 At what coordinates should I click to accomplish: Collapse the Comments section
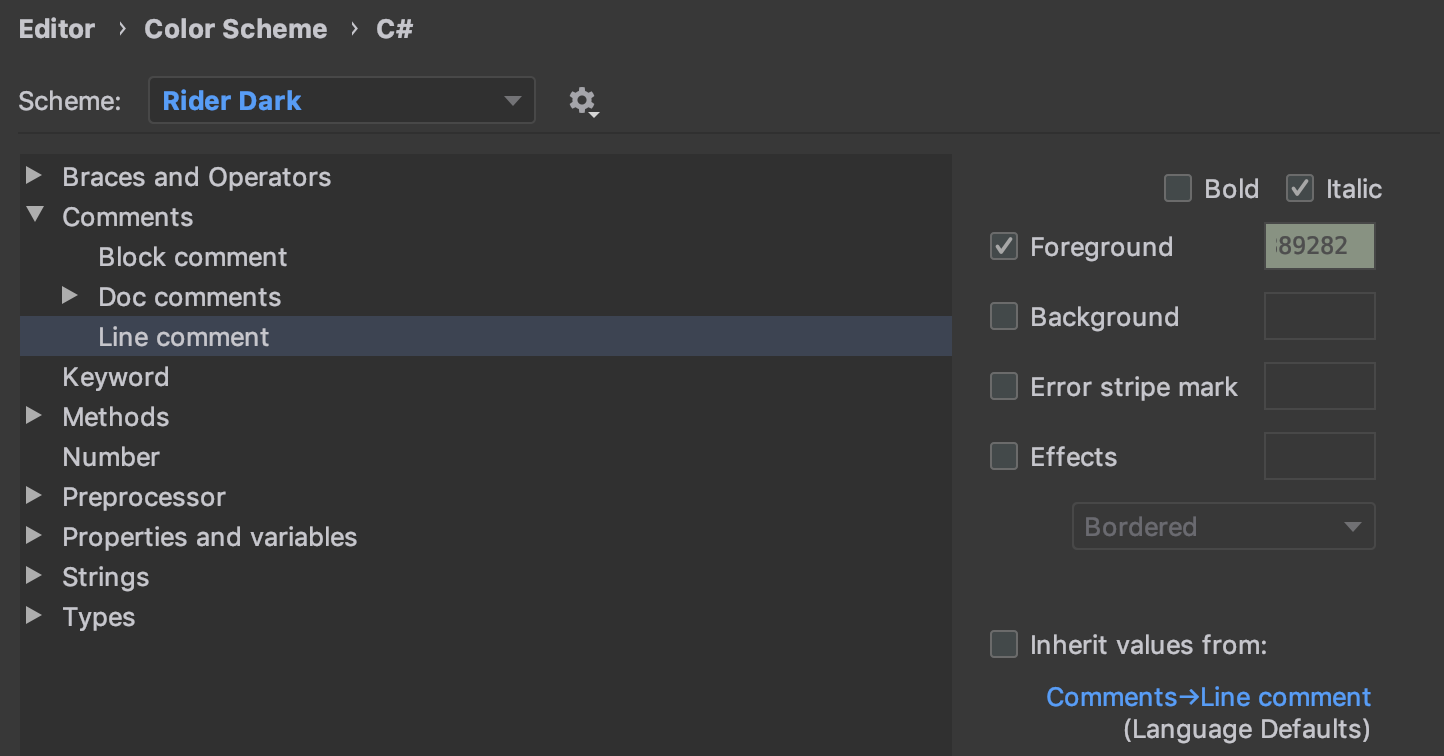tap(33, 216)
